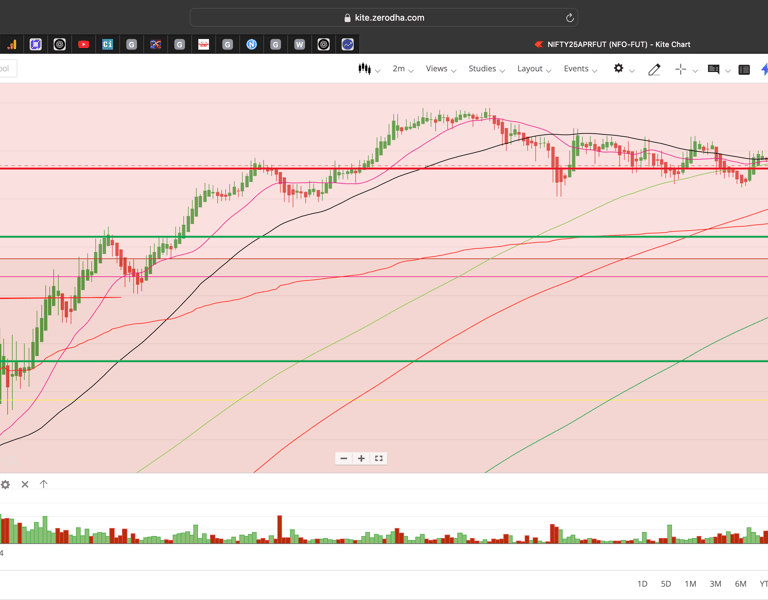Switch to the red-white calendar pinned tab
The image size is (768, 600).
(203, 45)
